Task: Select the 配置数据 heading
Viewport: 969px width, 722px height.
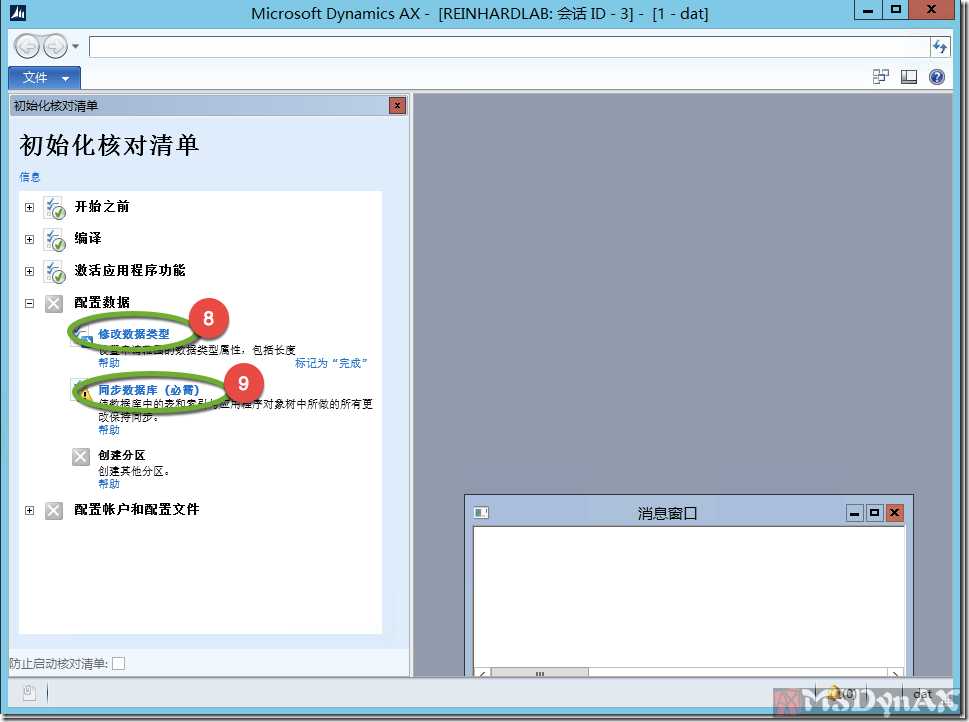Action: pyautogui.click(x=102, y=303)
